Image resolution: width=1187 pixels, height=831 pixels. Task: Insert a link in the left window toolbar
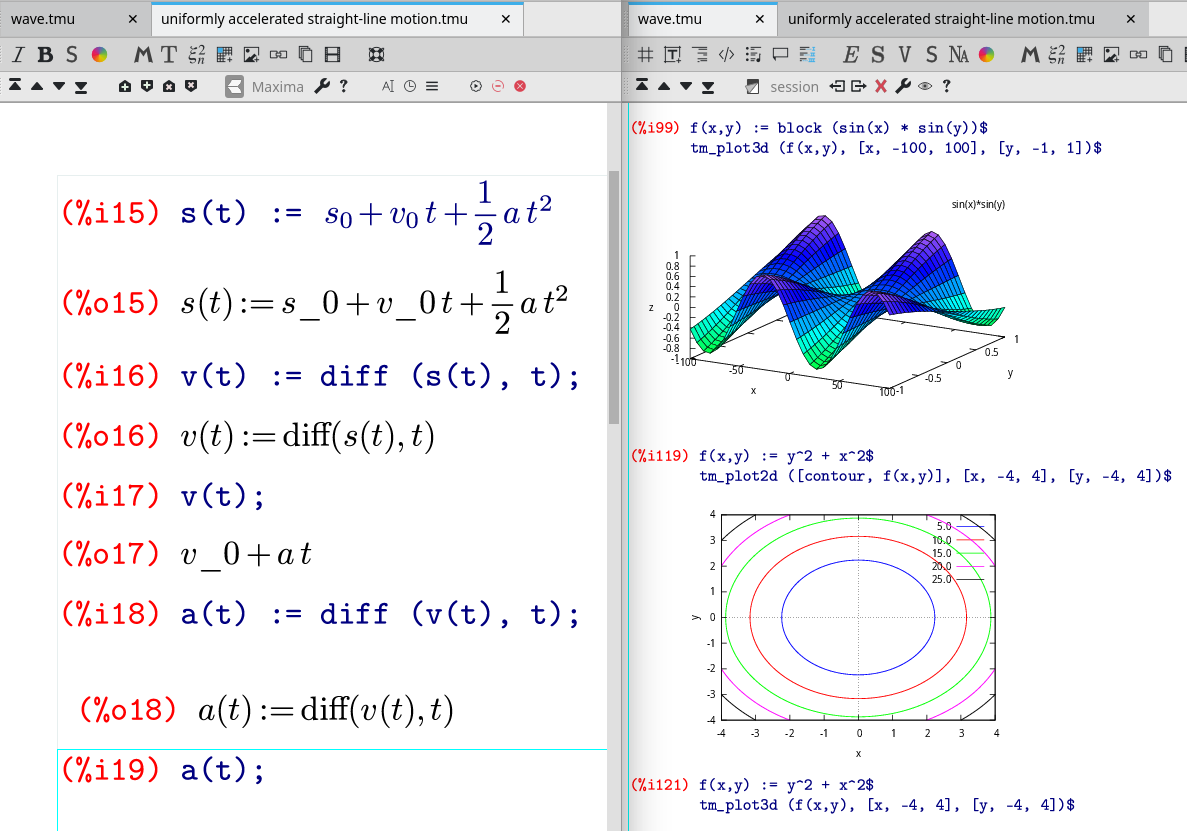point(279,54)
